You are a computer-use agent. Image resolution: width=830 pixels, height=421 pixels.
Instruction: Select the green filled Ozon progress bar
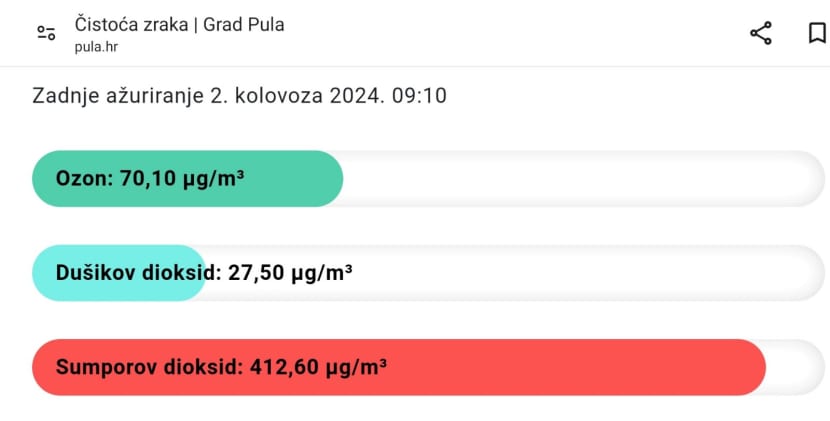(187, 178)
